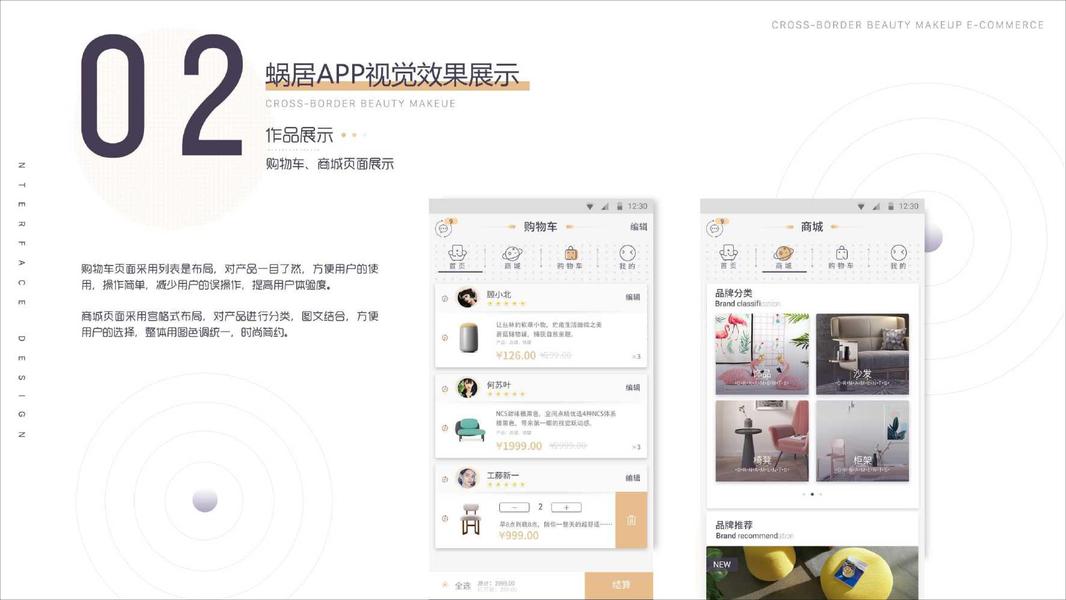Check the select circle beside seller 顾小北
Image resolution: width=1066 pixels, height=600 pixels.
click(445, 298)
